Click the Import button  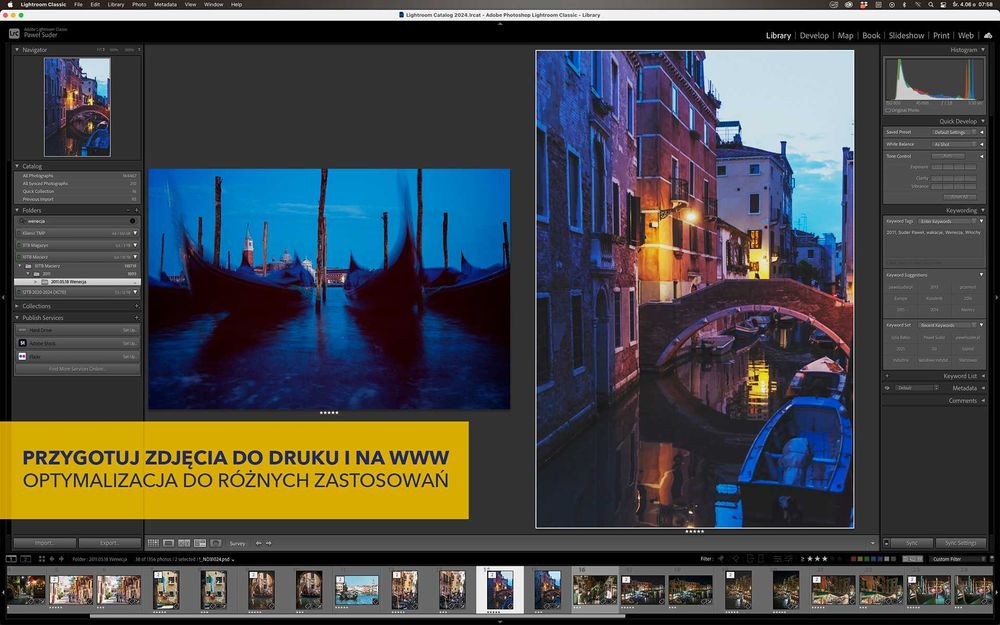pos(44,543)
